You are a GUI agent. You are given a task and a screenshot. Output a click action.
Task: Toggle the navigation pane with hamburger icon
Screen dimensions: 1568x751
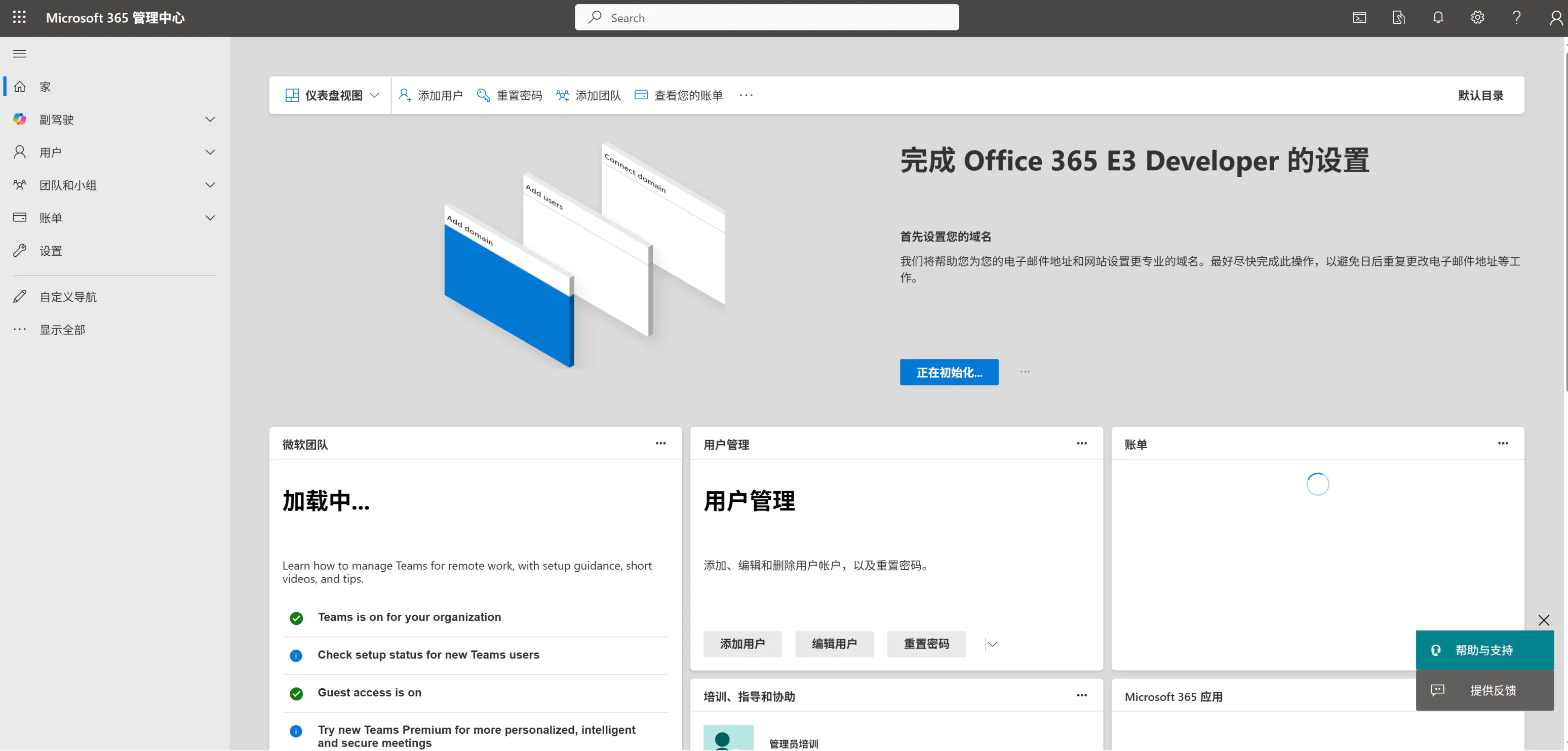point(19,54)
